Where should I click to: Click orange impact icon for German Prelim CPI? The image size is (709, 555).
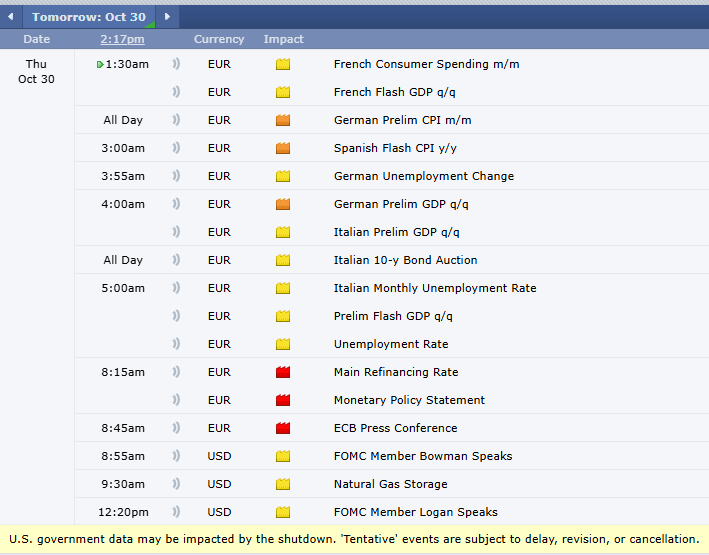(283, 120)
